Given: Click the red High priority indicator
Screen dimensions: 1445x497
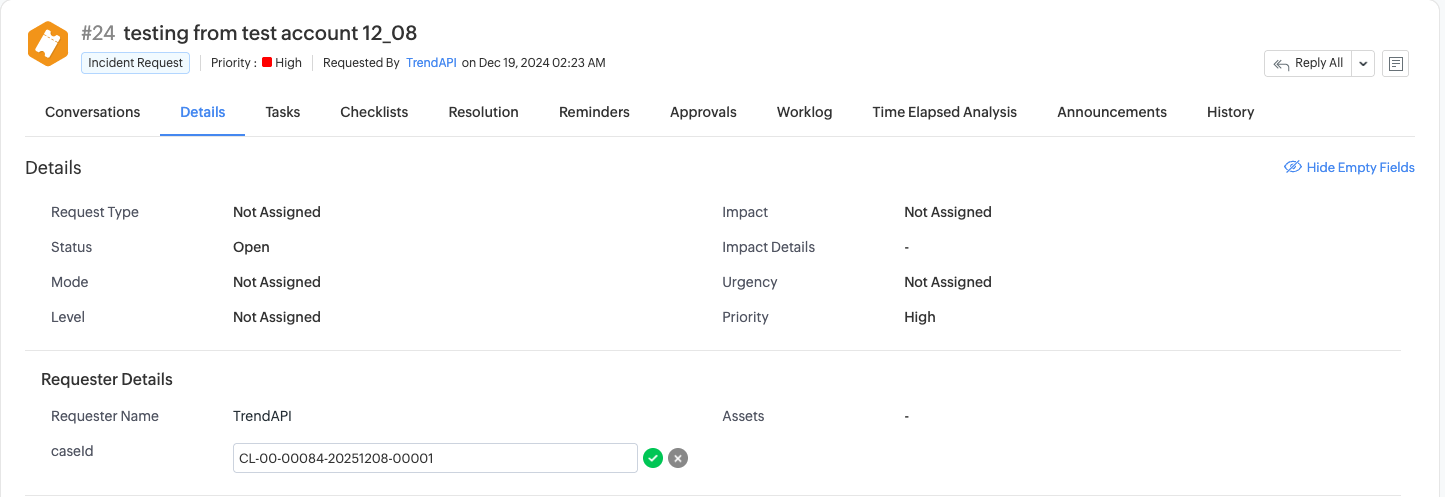Looking at the screenshot, I should pyautogui.click(x=267, y=63).
